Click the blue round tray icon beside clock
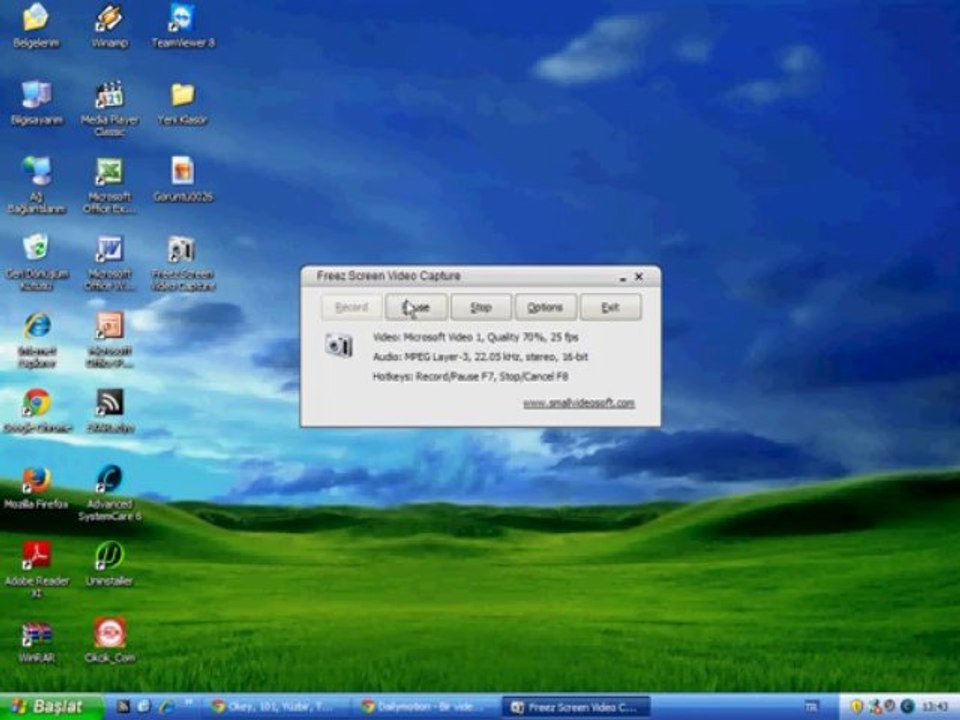 (x=907, y=707)
